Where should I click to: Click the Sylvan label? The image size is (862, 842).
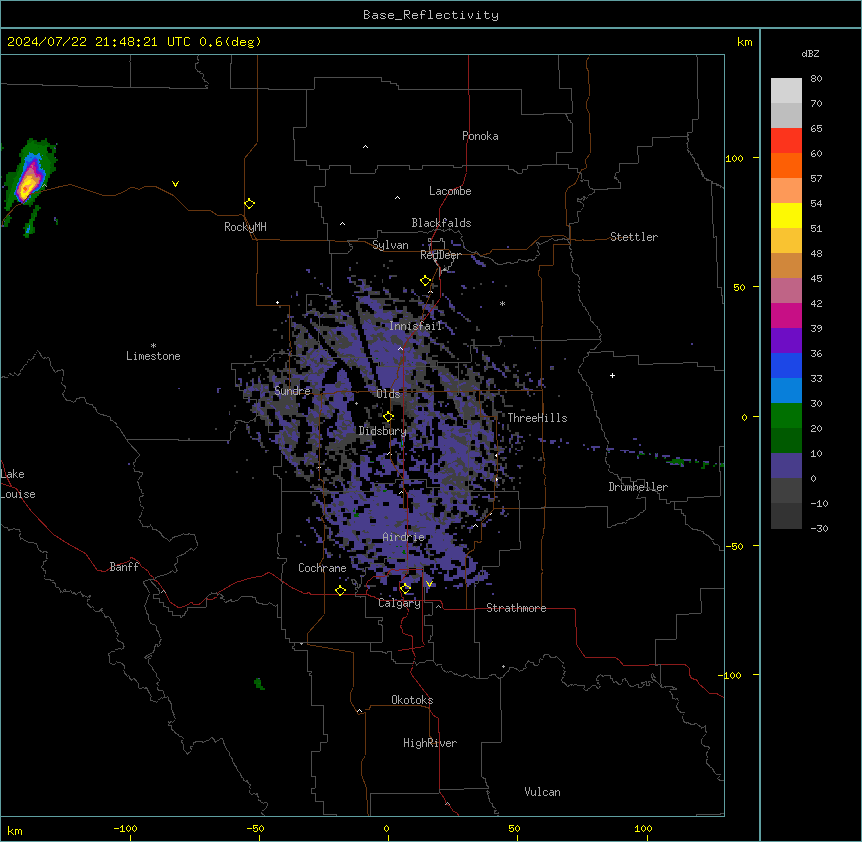tap(390, 245)
